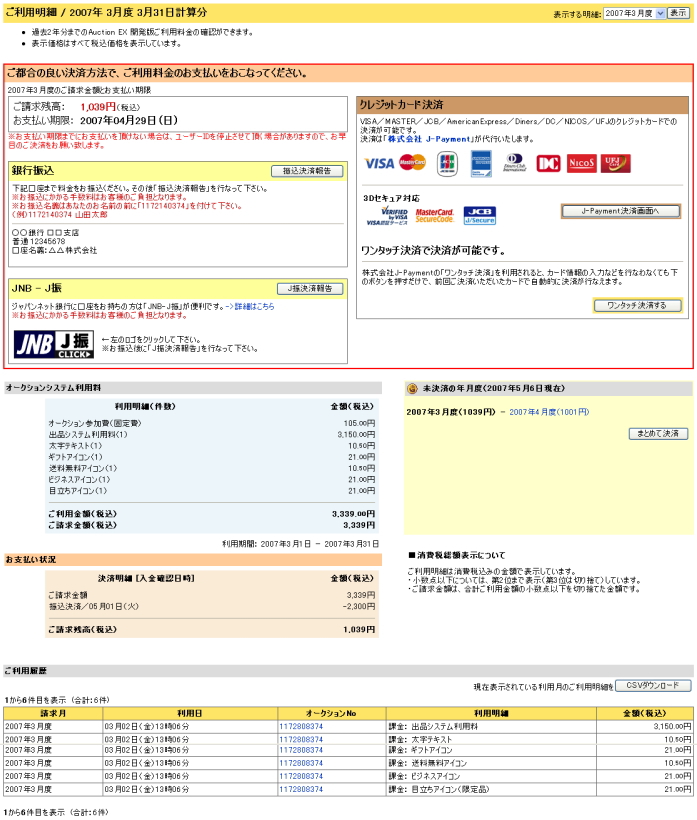Click the JCB J/Secure logo
The height and width of the screenshot is (820, 697).
point(479,215)
